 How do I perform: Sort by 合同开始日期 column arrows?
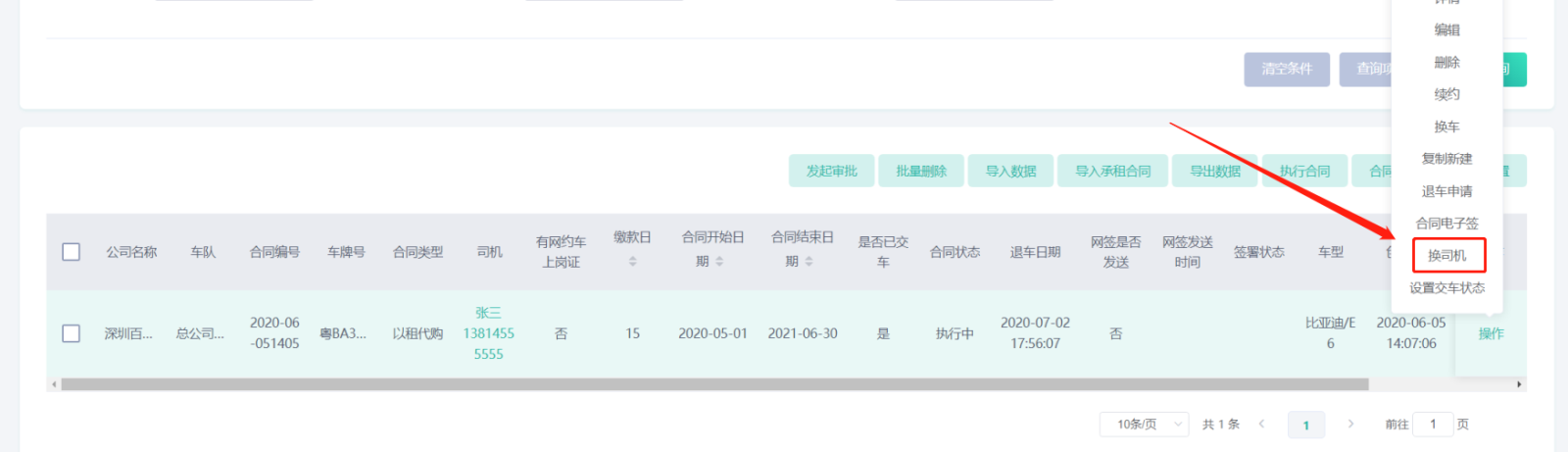(x=719, y=262)
